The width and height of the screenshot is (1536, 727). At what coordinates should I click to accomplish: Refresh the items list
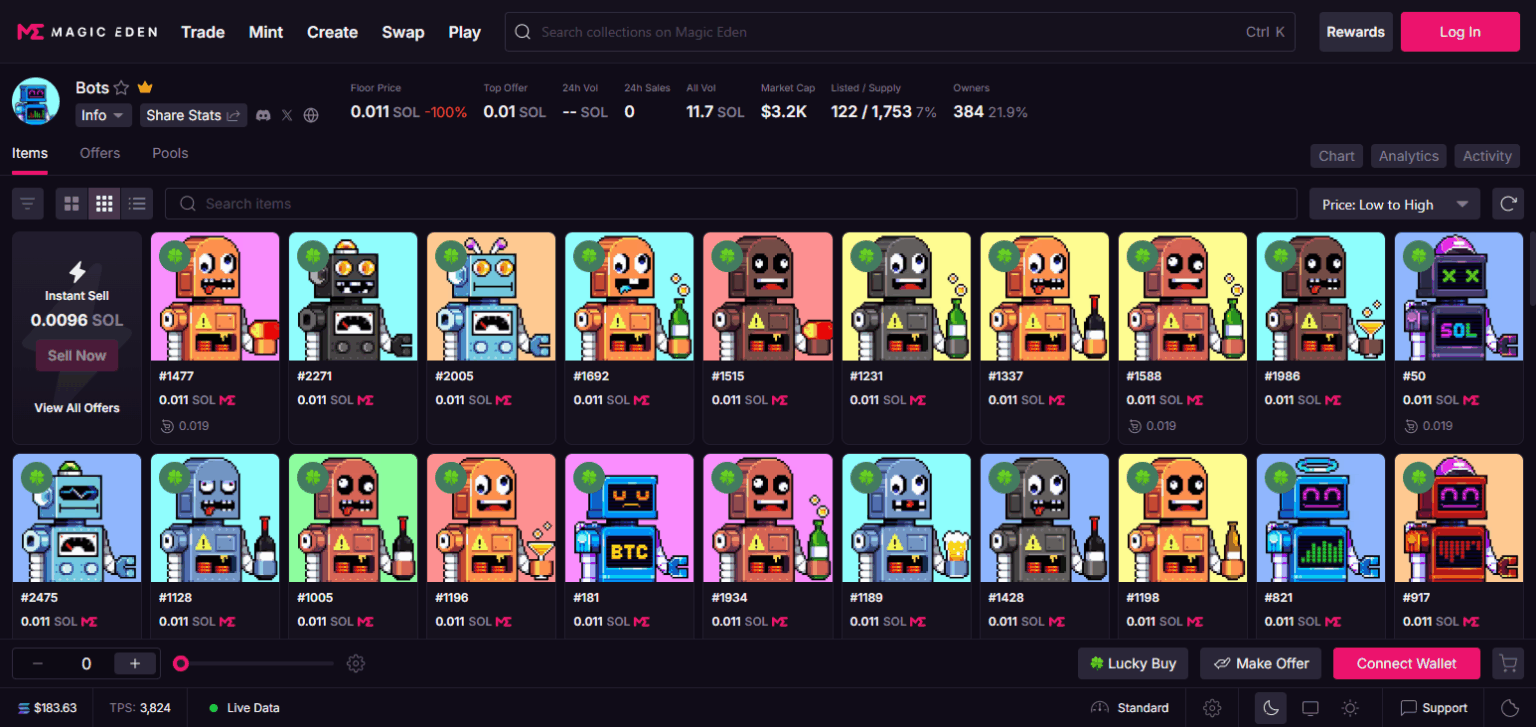(x=1508, y=203)
